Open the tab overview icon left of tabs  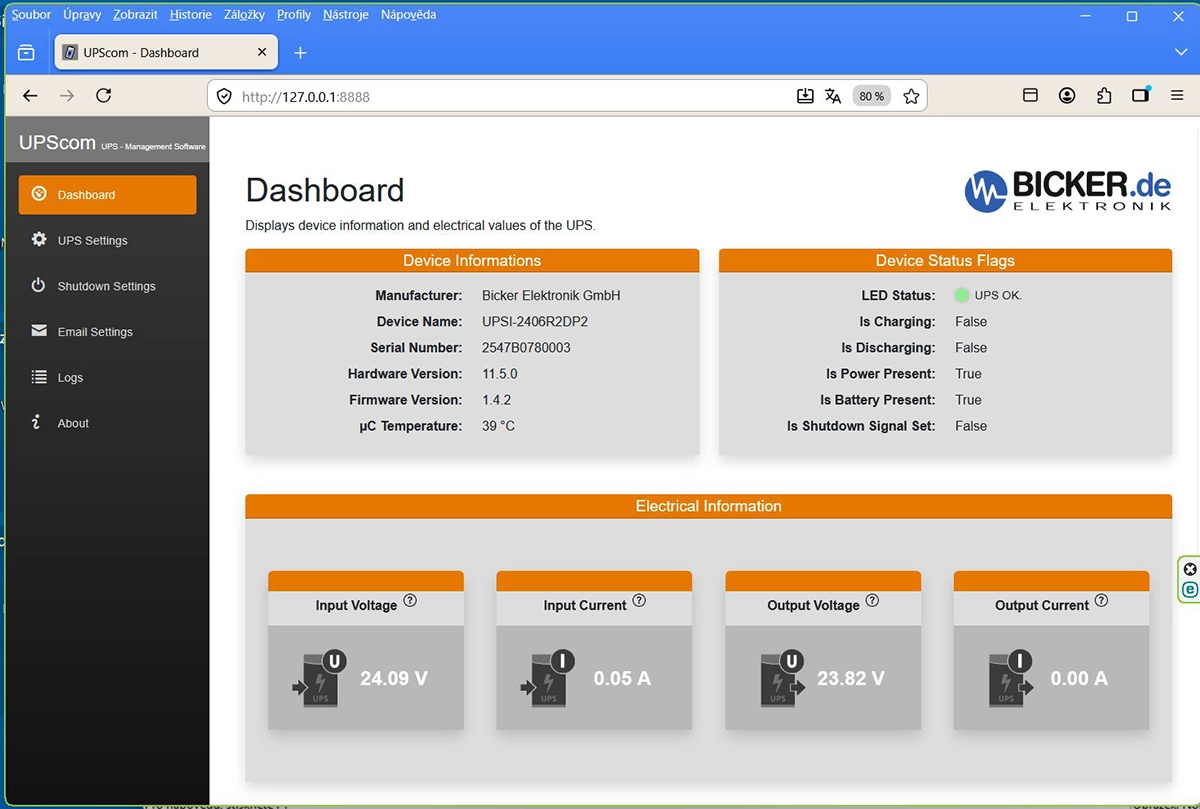point(26,52)
